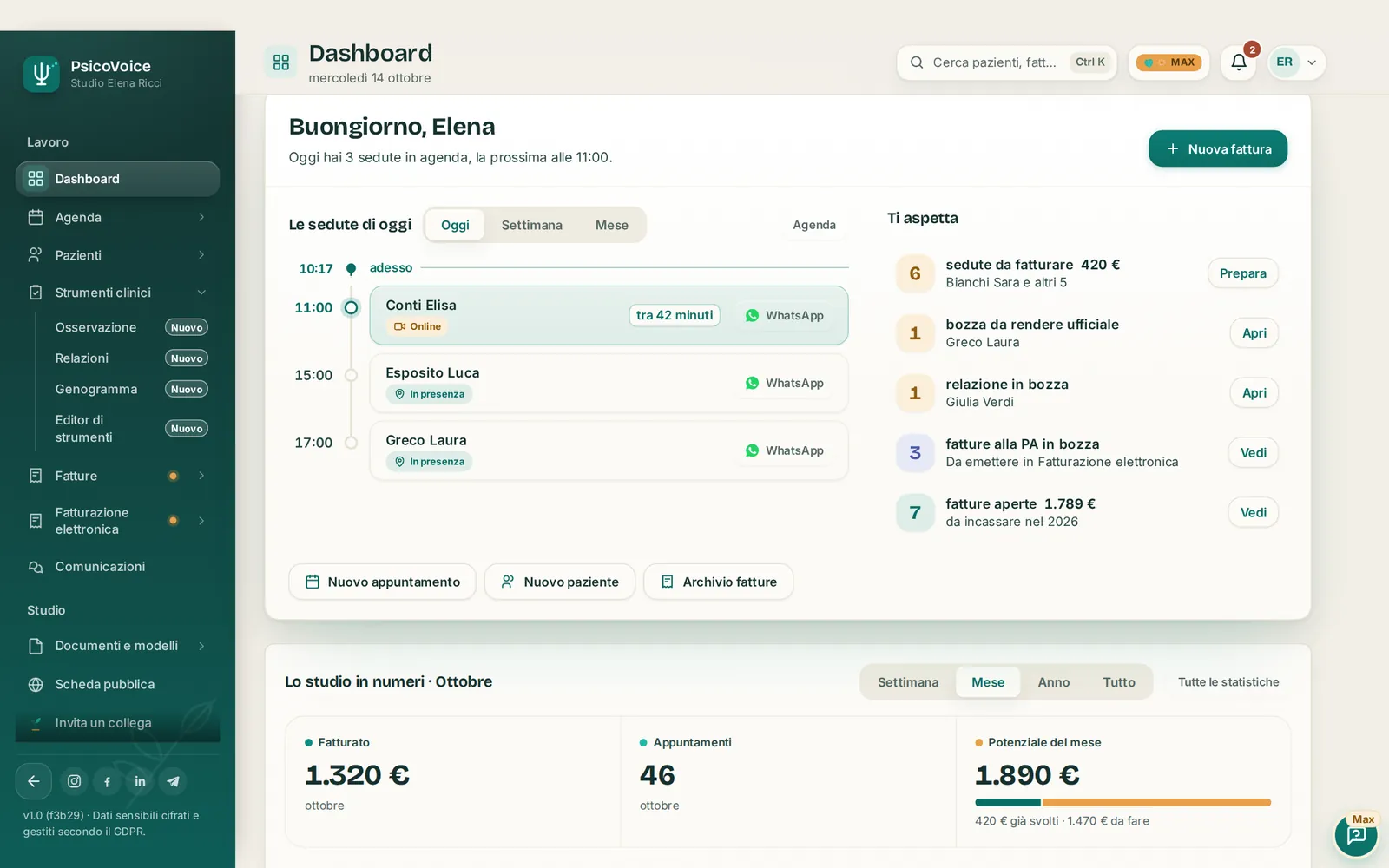
Task: Click the MAX plan badge
Action: [1168, 62]
